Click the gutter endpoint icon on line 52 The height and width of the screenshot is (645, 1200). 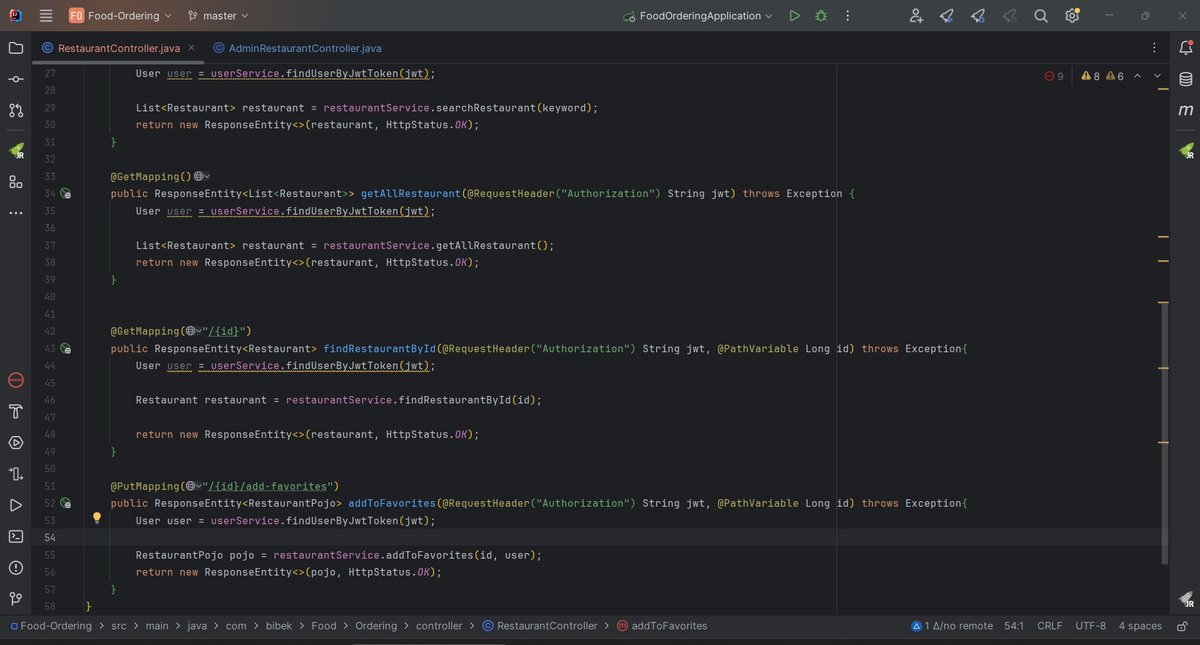click(65, 503)
